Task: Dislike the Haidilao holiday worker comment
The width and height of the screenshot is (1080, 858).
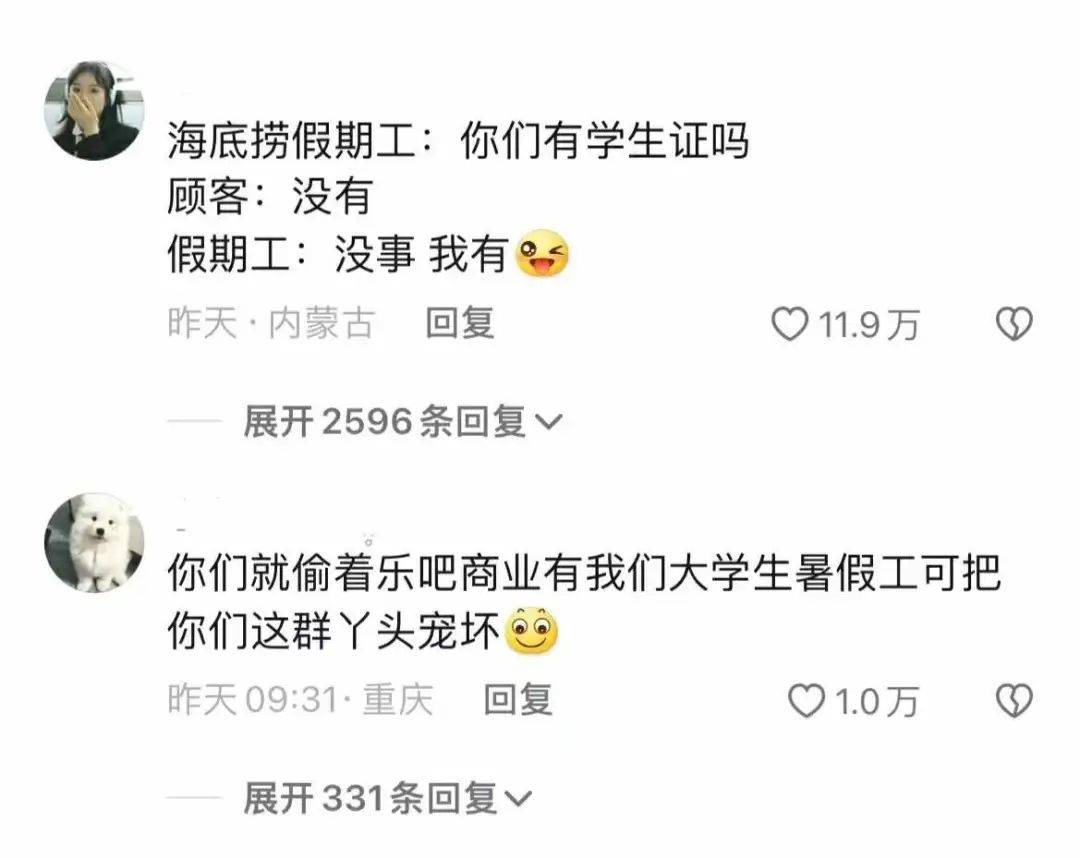Action: pos(1015,324)
